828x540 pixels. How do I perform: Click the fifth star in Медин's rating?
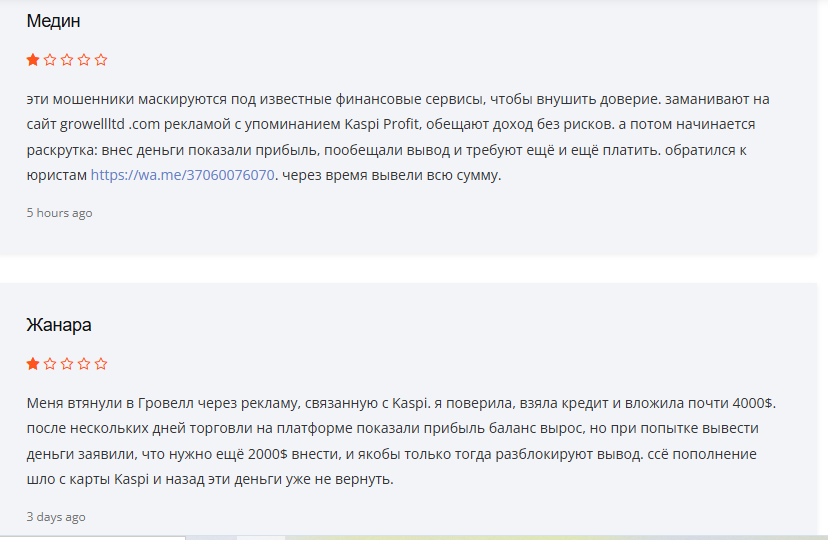point(101,60)
